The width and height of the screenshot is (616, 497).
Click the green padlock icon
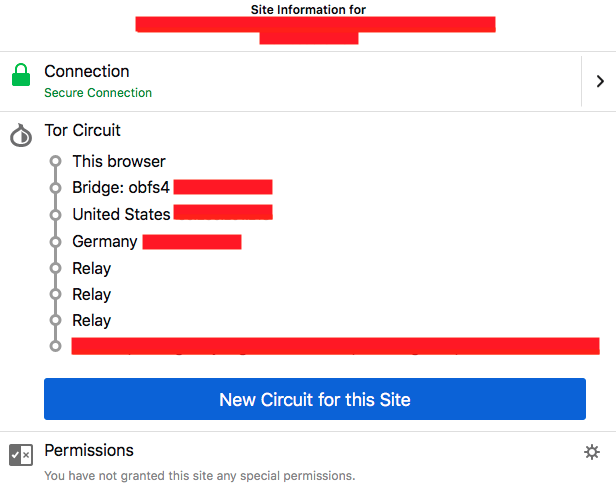[x=21, y=75]
